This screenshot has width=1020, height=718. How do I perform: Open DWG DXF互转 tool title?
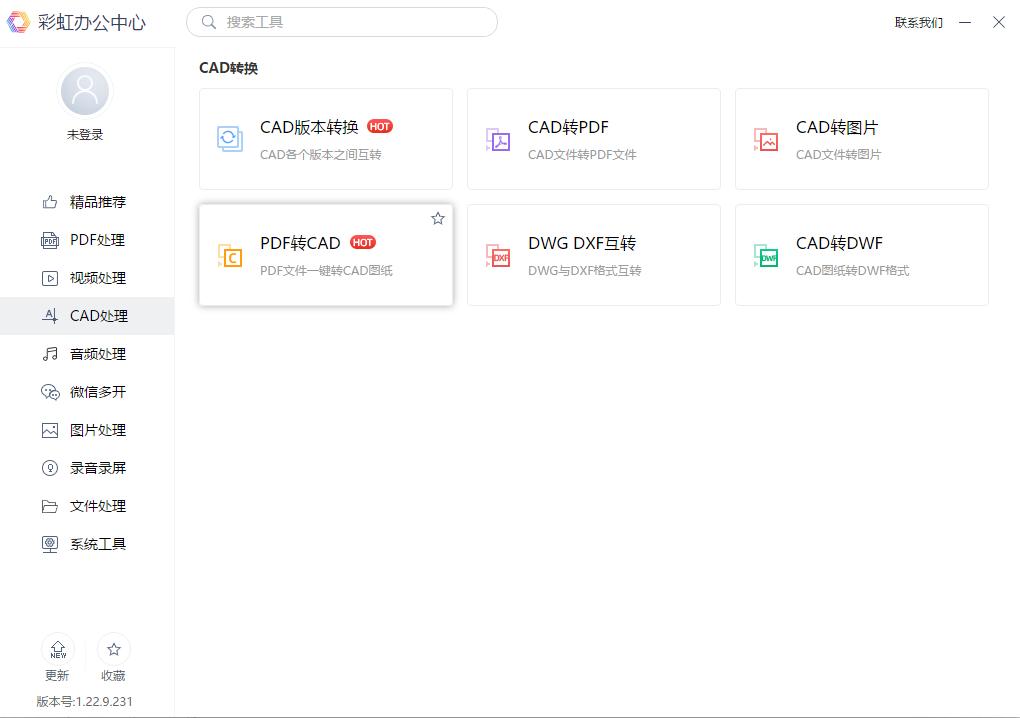click(582, 243)
